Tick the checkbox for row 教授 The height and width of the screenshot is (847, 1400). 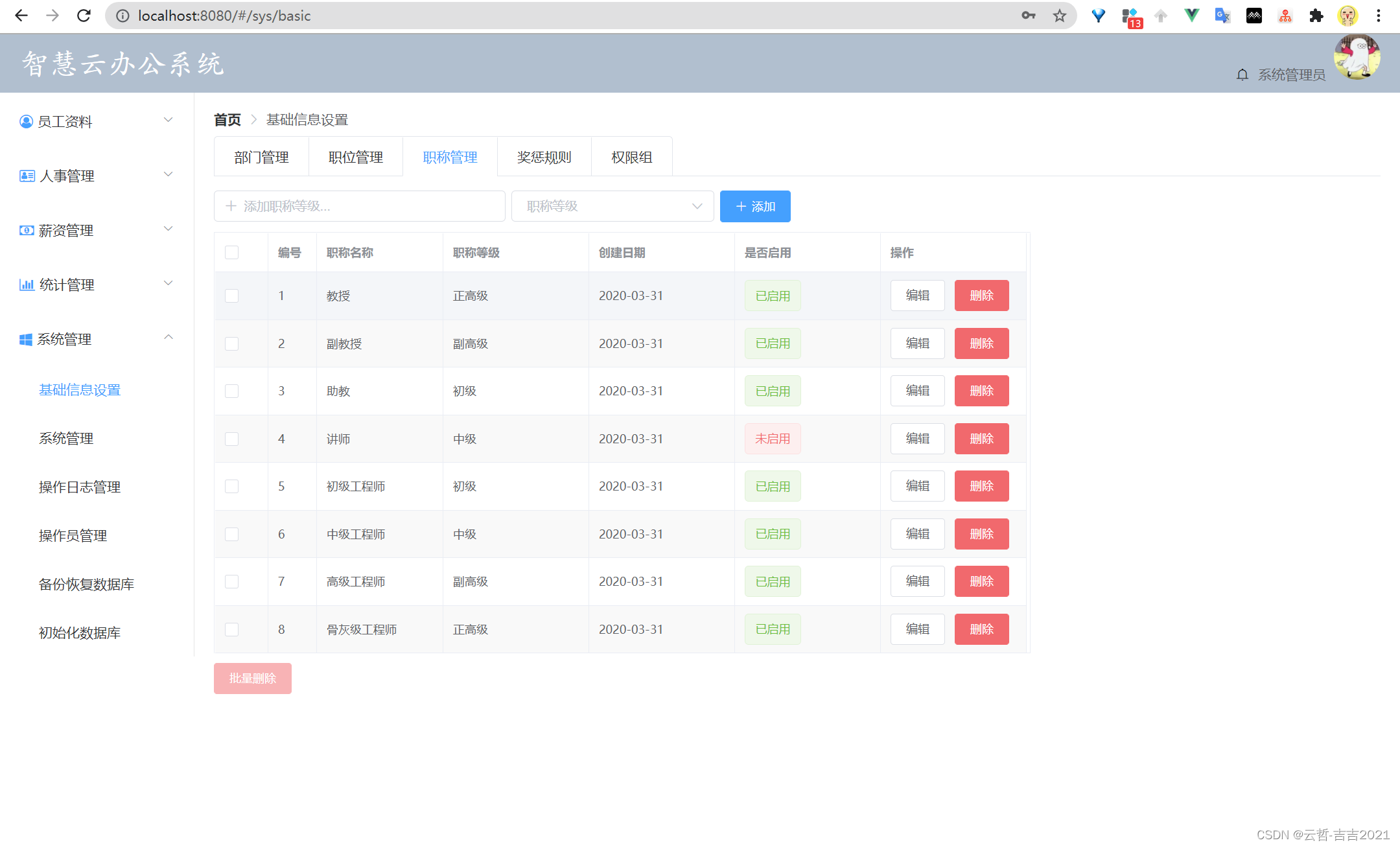[x=231, y=296]
